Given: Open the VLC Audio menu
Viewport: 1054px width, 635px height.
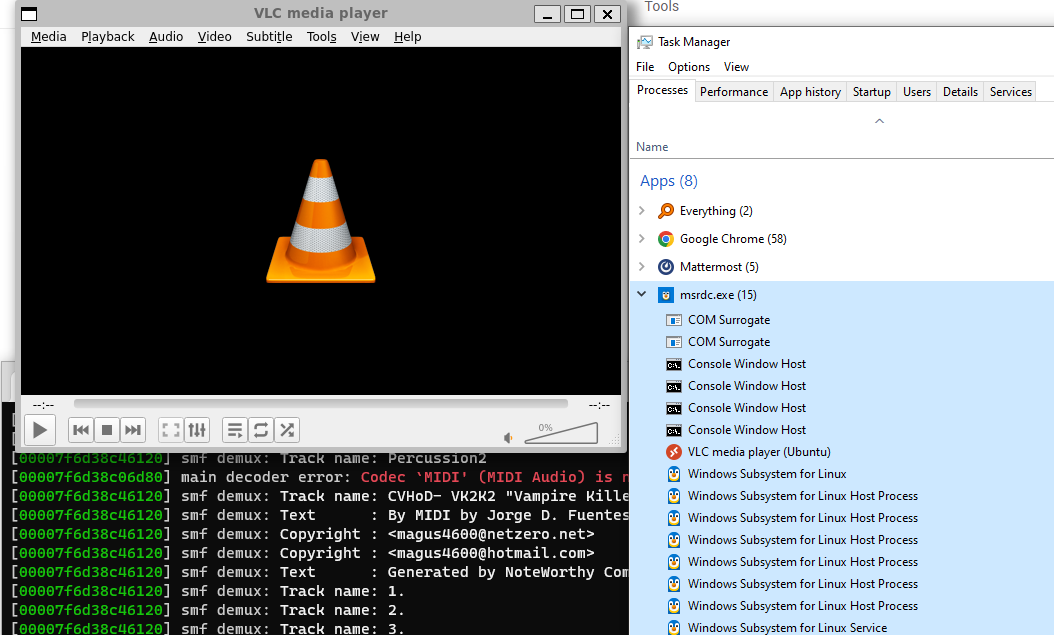Looking at the screenshot, I should tap(166, 37).
